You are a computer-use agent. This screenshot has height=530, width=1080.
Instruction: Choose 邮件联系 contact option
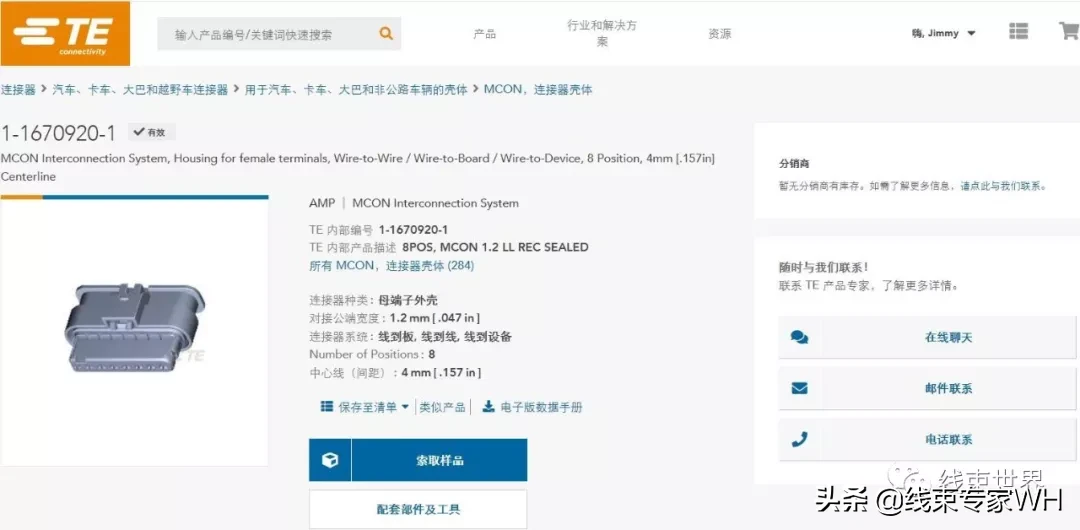[x=927, y=389]
